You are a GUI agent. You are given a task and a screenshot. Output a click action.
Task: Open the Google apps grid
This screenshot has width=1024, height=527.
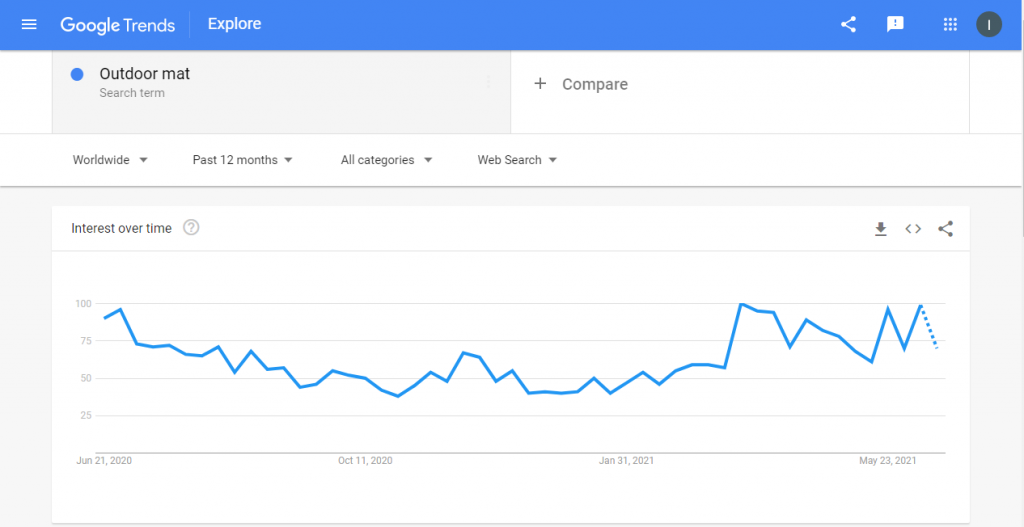pos(950,25)
